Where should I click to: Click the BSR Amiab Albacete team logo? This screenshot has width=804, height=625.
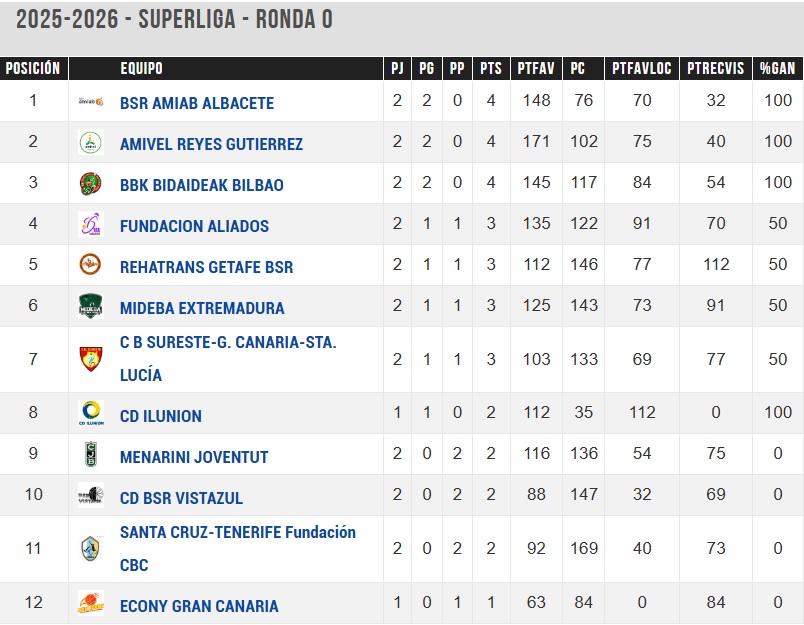tap(91, 102)
